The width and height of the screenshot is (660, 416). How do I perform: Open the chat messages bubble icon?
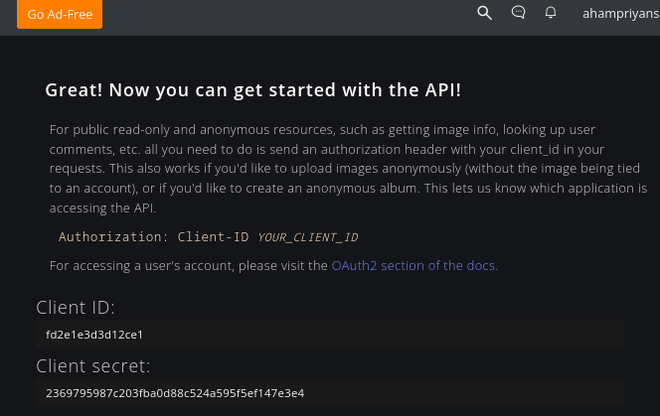[518, 13]
